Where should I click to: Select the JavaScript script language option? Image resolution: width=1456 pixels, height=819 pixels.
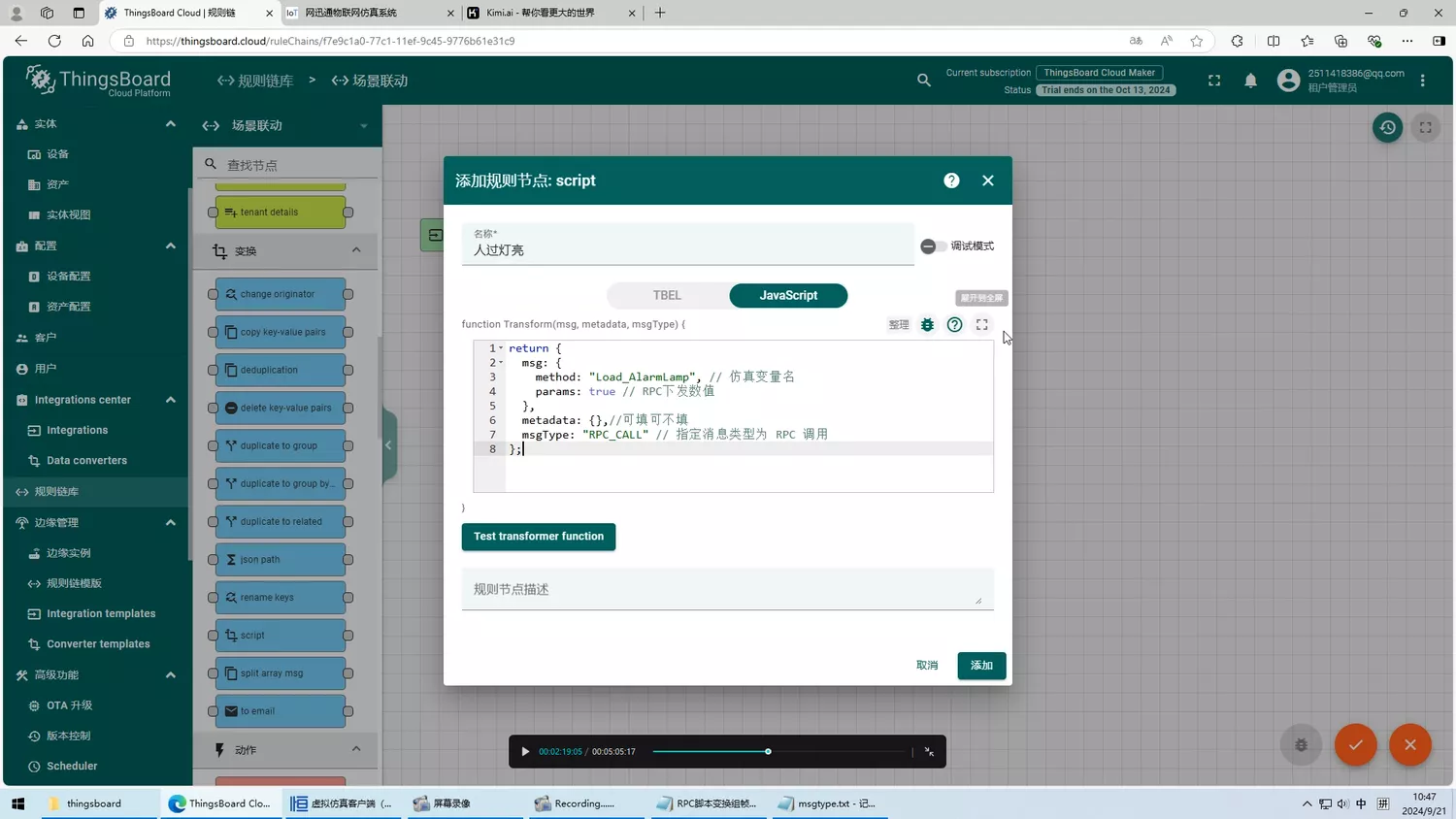tap(787, 295)
